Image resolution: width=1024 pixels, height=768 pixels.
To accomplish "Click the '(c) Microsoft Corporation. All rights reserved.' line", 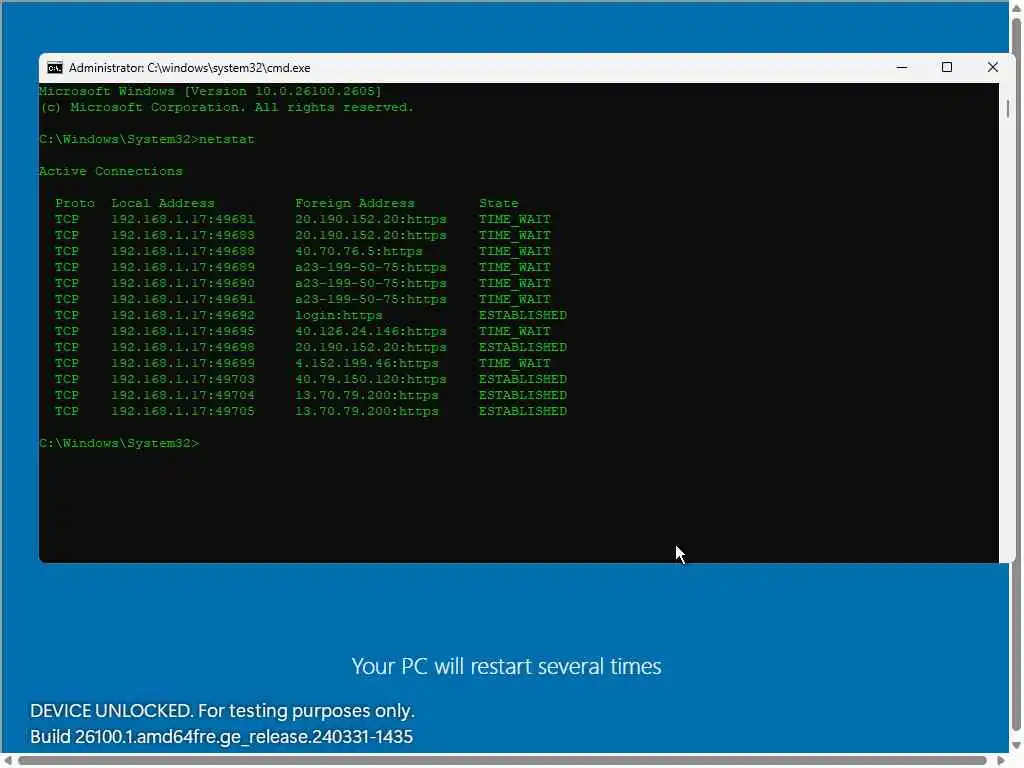I will tap(227, 107).
